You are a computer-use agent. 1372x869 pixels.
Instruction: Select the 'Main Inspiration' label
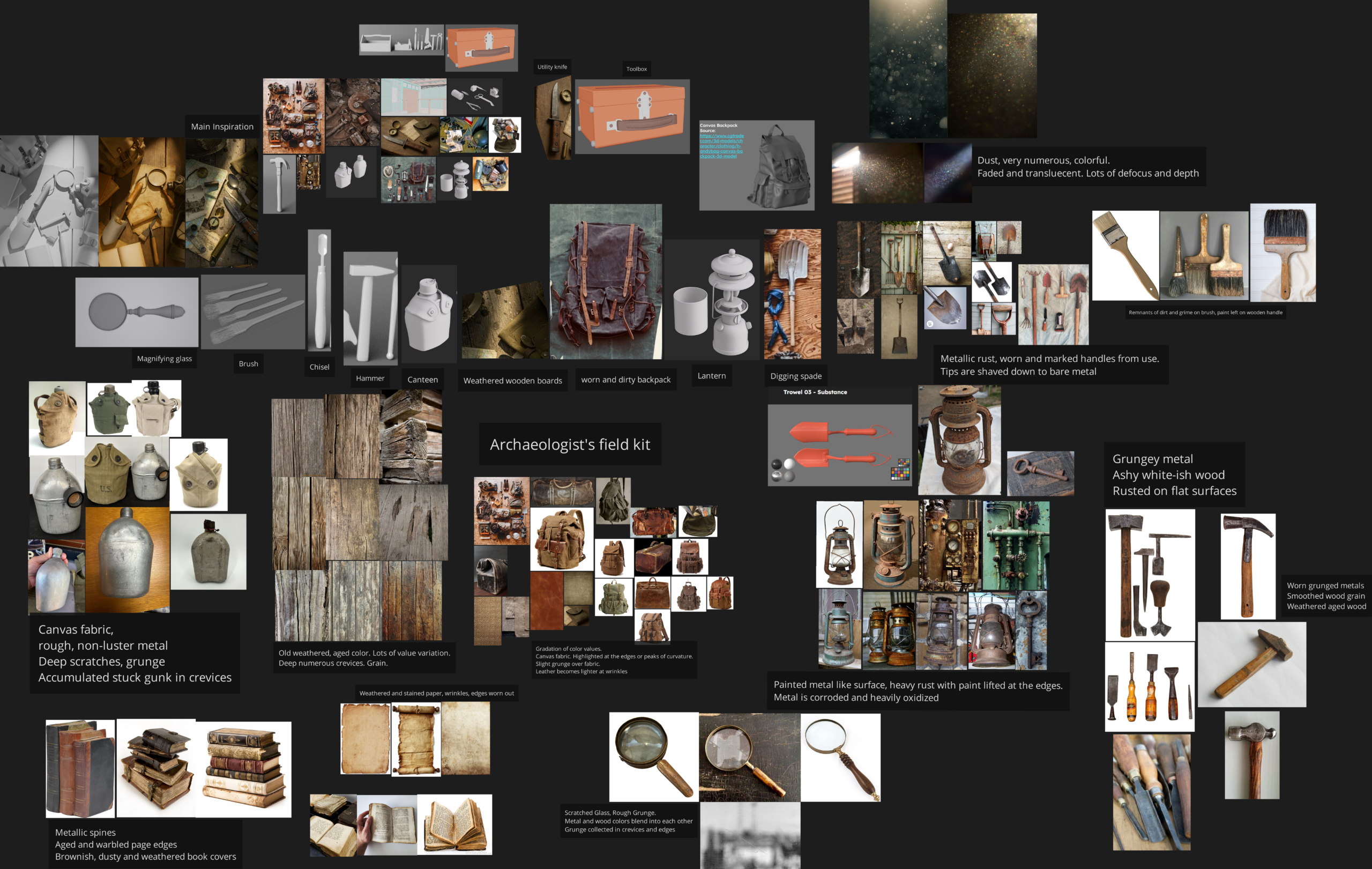point(222,127)
